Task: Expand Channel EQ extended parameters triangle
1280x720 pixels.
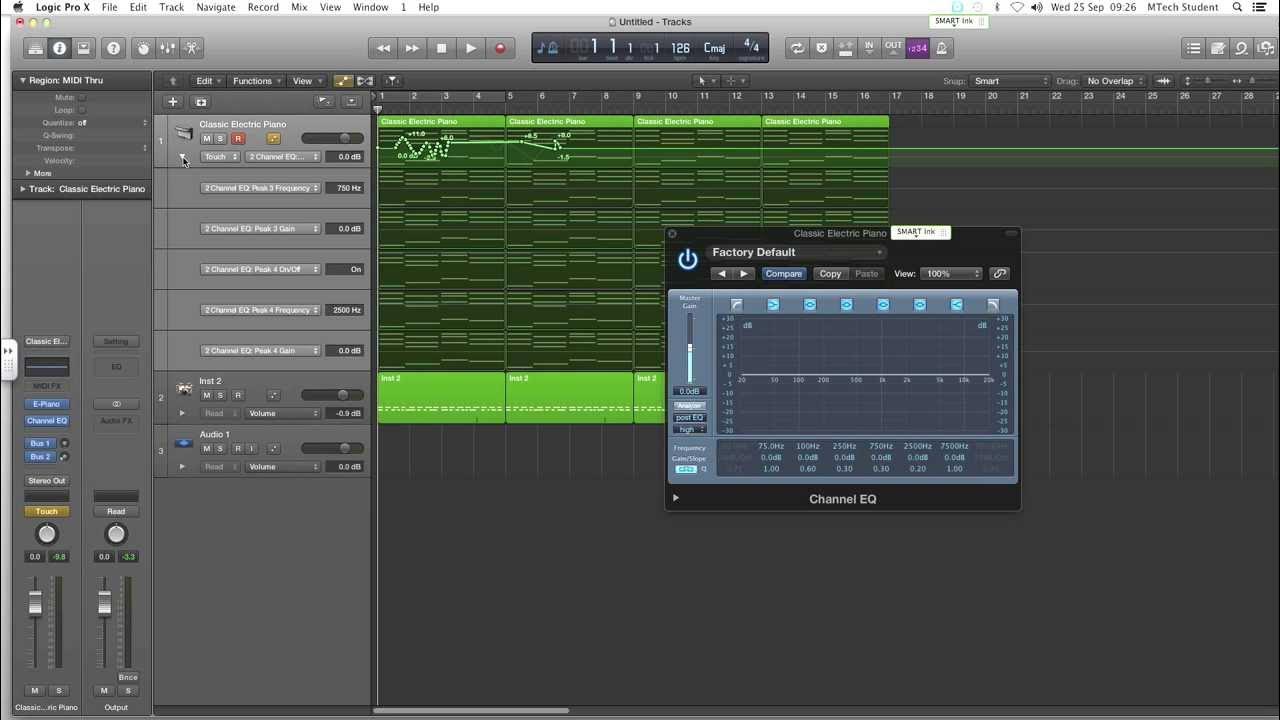Action: pyautogui.click(x=676, y=497)
